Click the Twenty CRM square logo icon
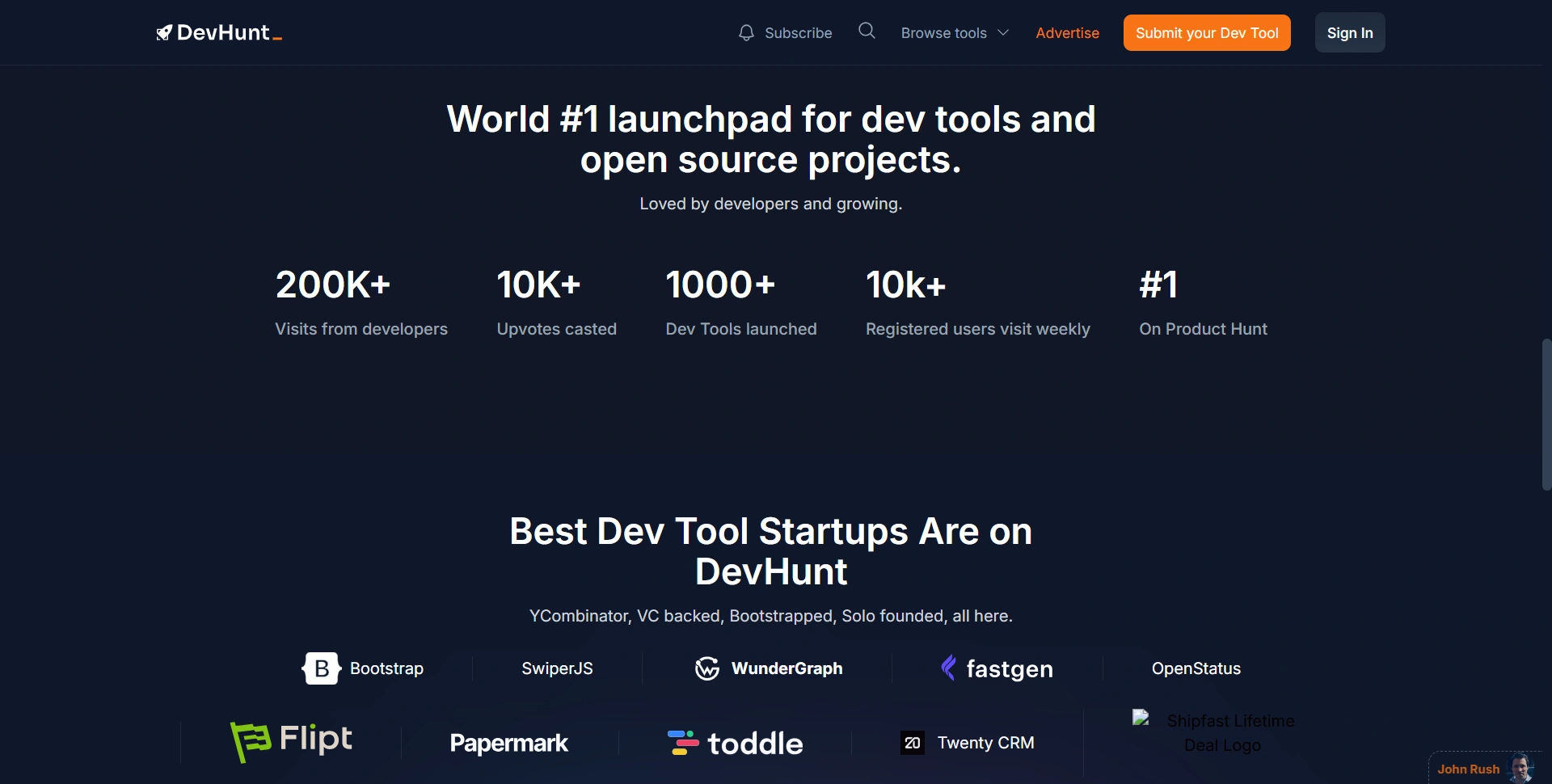1552x784 pixels. 913,743
